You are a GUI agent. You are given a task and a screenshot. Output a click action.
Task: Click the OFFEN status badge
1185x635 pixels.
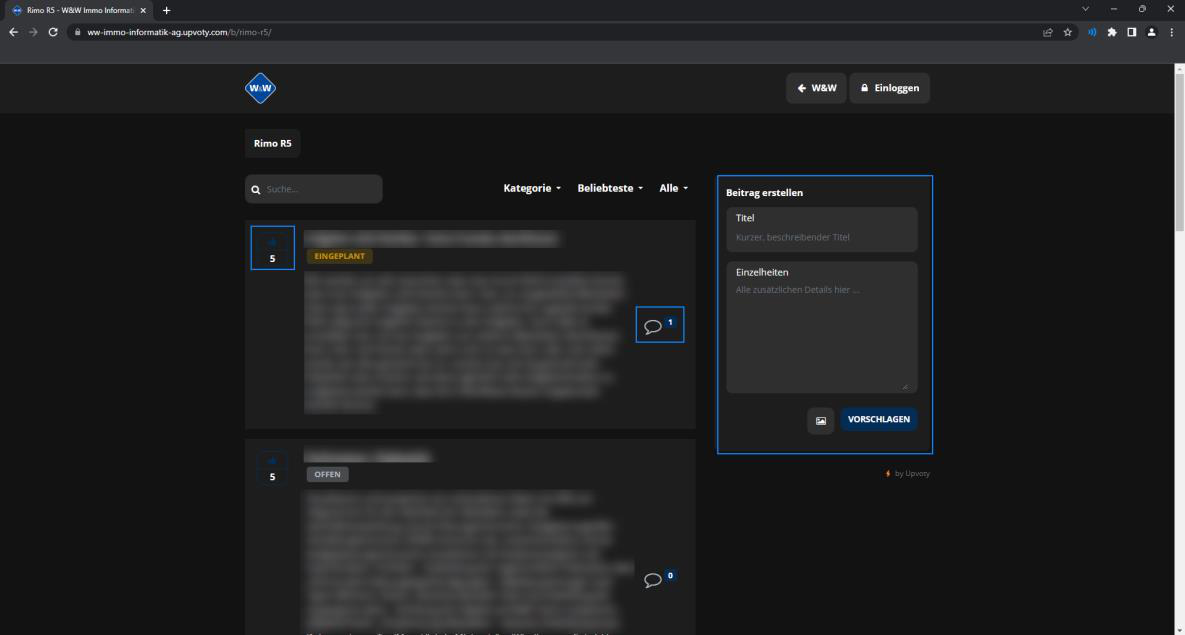(327, 475)
